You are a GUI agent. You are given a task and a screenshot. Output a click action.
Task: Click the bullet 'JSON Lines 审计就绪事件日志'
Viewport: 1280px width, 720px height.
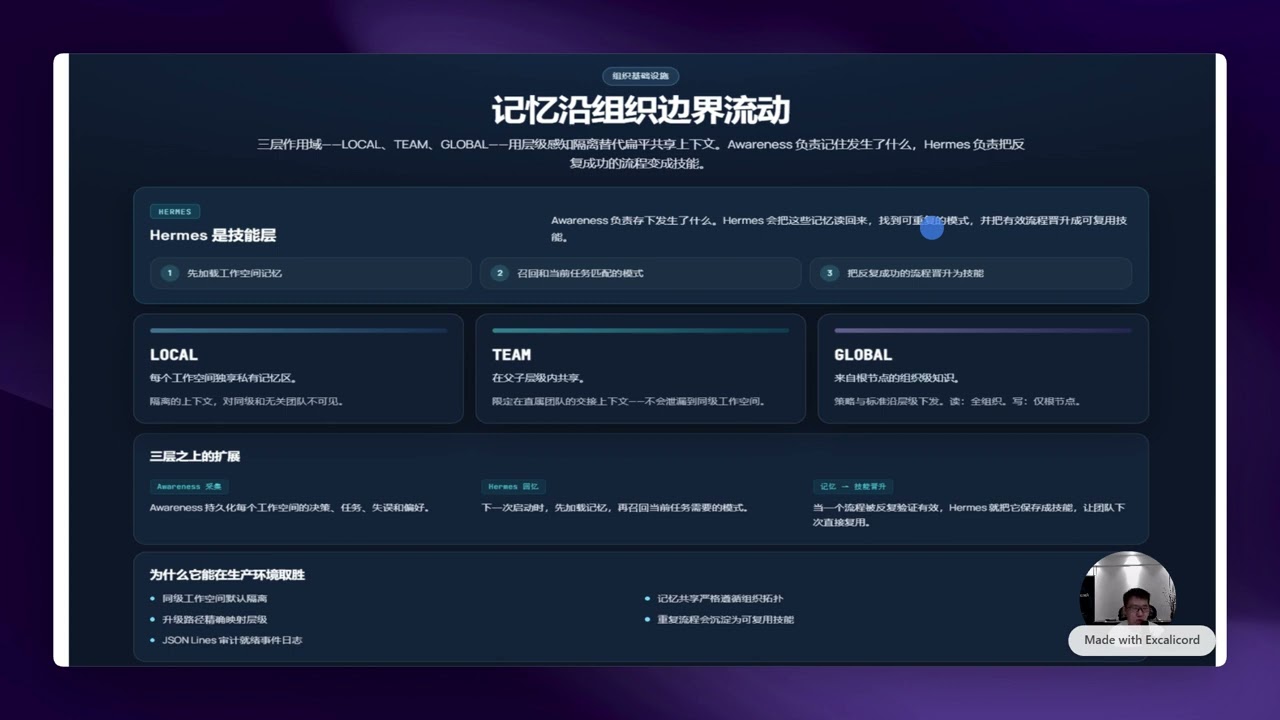(x=232, y=640)
